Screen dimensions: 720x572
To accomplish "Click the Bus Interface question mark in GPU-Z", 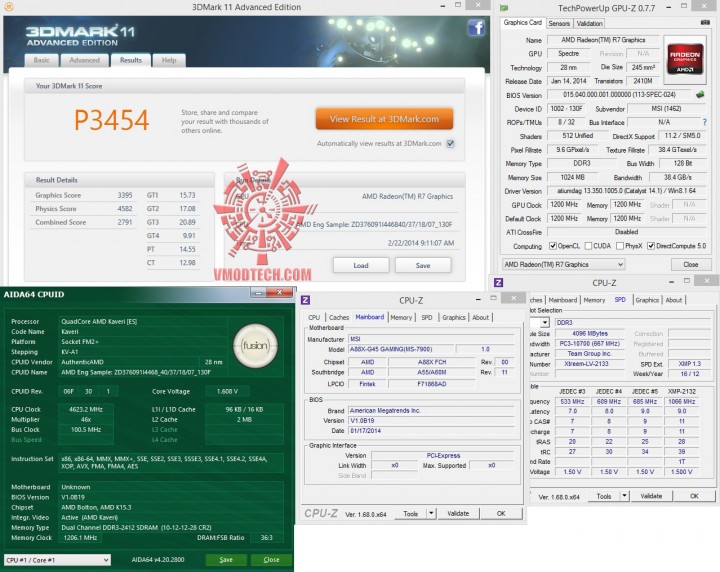I will point(704,123).
